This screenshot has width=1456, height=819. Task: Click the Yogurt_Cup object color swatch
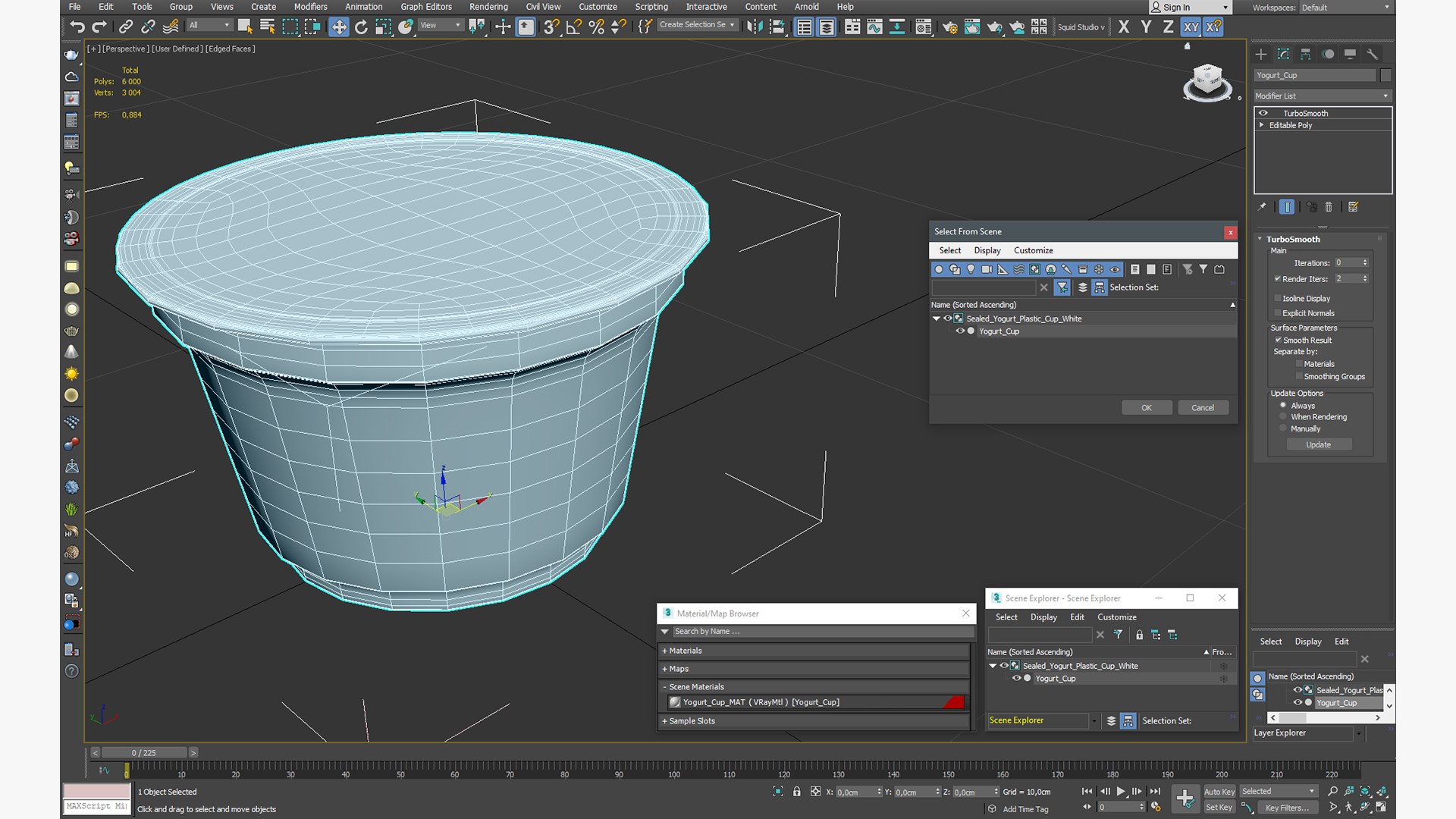1385,75
